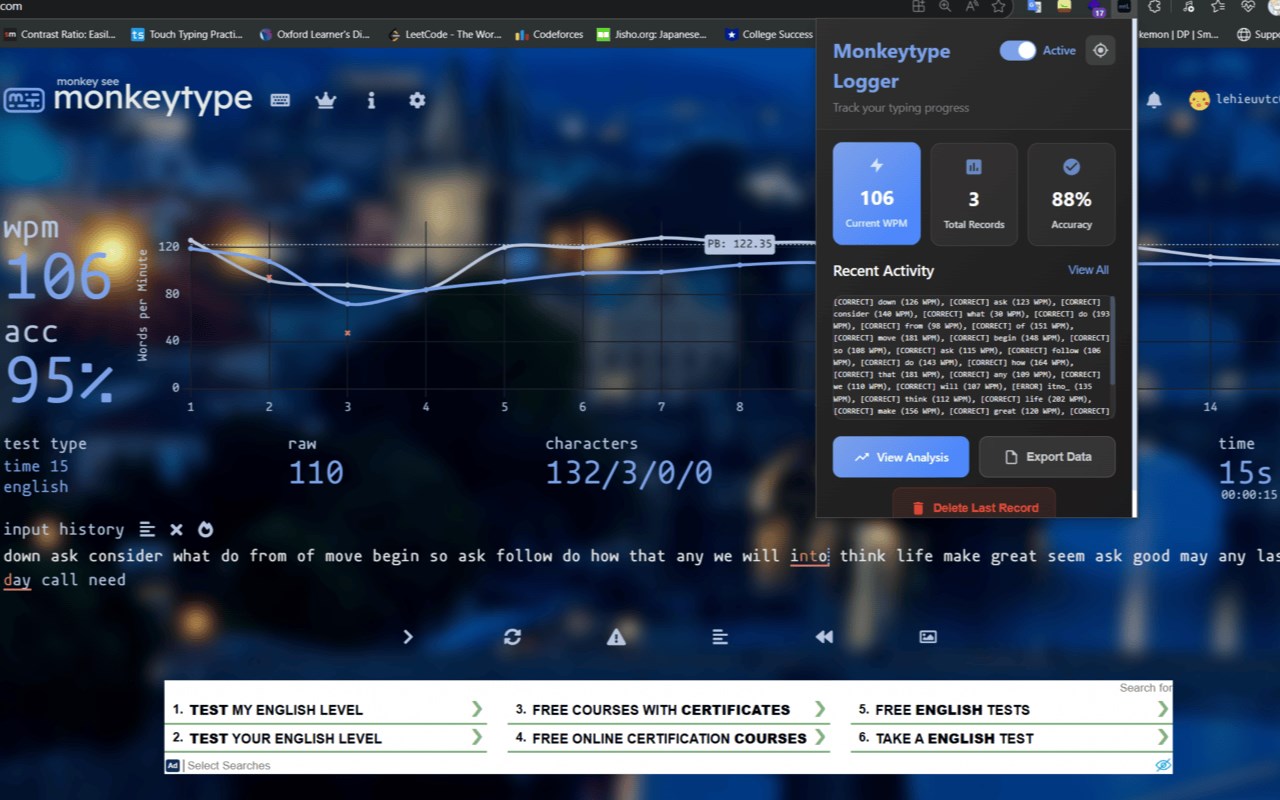Open favorites list star icon
Image resolution: width=1280 pixels, height=800 pixels.
(x=1217, y=6)
